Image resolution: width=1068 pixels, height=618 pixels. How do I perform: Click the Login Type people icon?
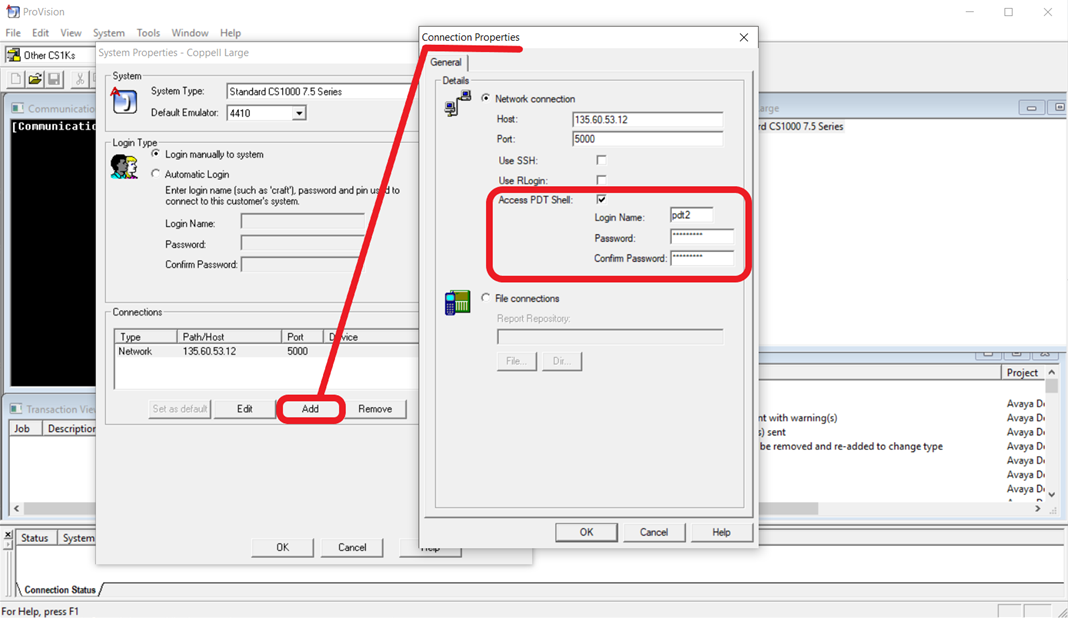click(x=125, y=166)
